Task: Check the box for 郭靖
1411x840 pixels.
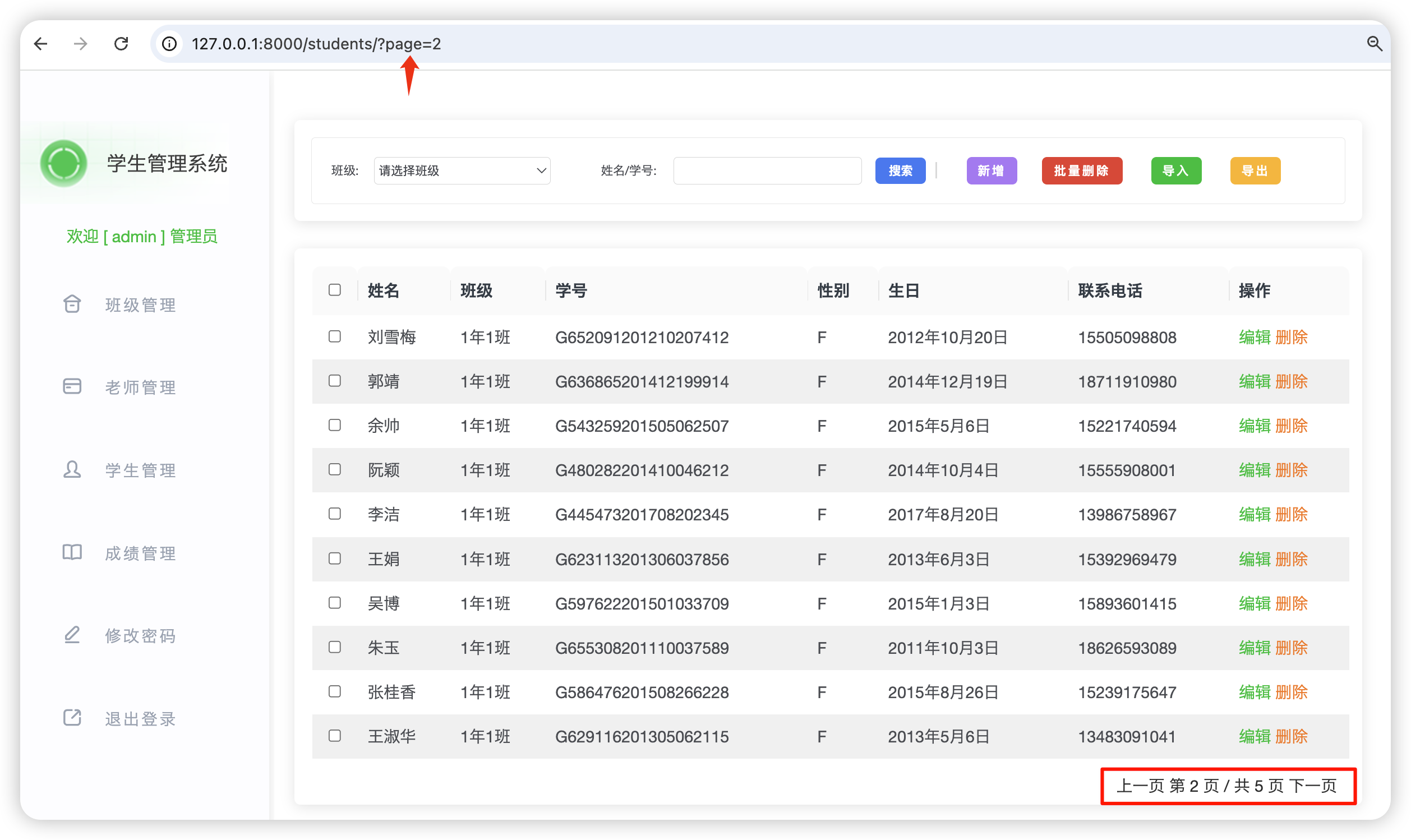Action: [334, 381]
